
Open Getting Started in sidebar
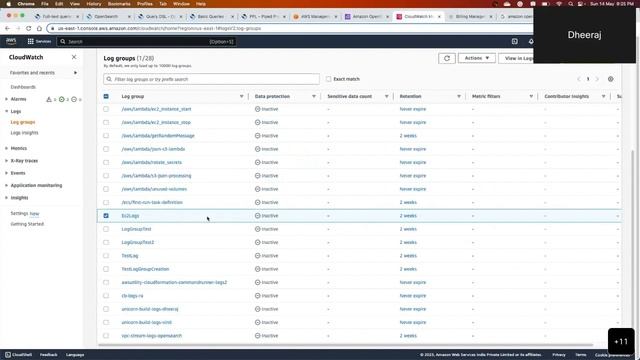pyautogui.click(x=27, y=224)
